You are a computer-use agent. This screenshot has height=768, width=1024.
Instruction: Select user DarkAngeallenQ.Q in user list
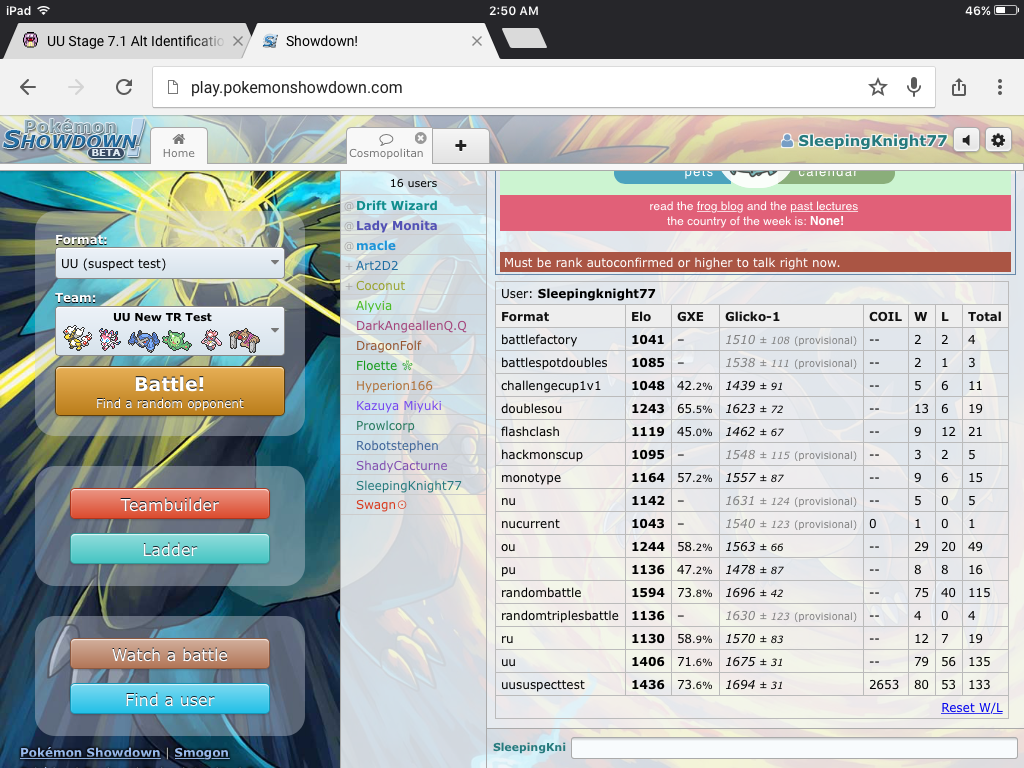coord(411,325)
